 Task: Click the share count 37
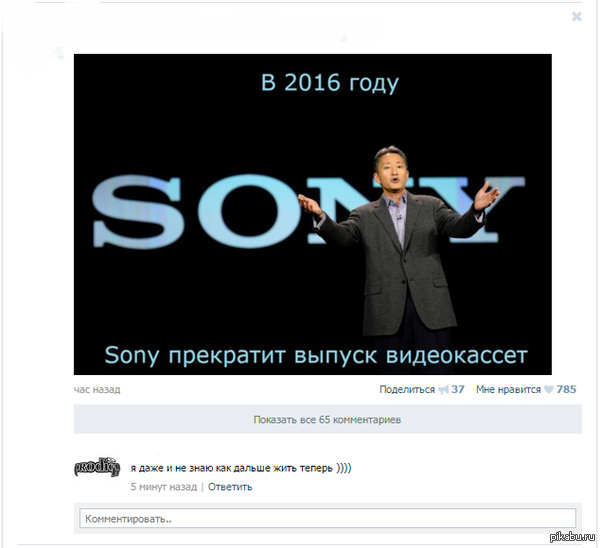(x=458, y=390)
